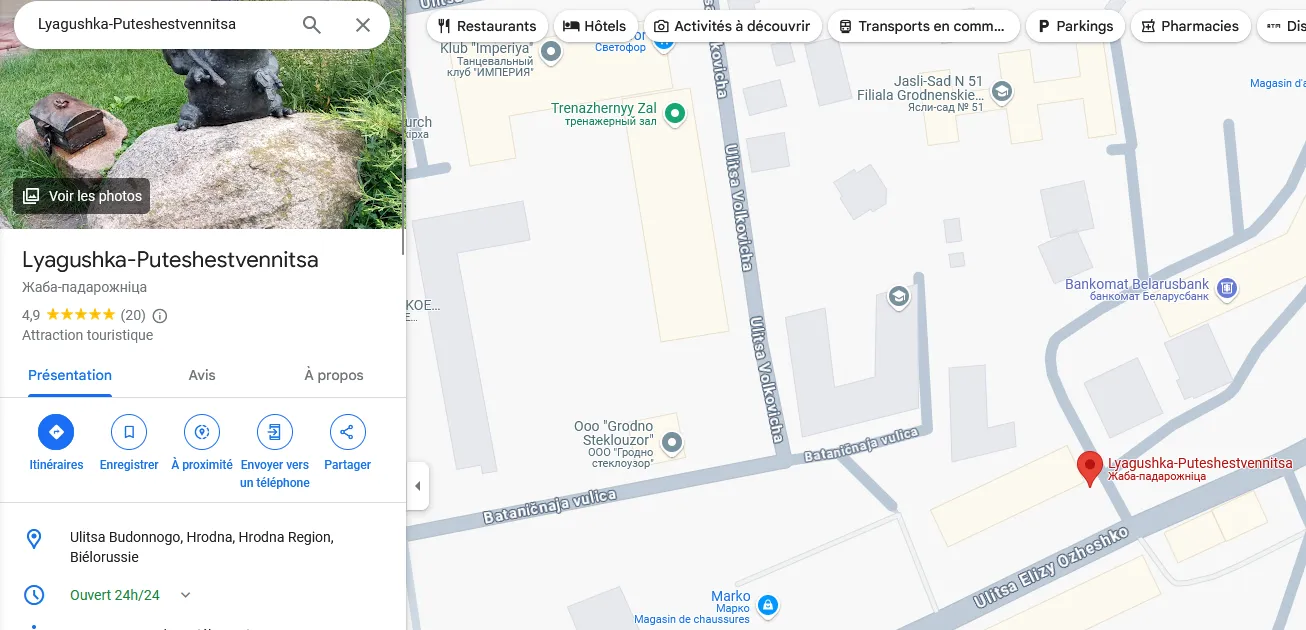Image resolution: width=1306 pixels, height=630 pixels.
Task: Click the Bankomat Belarusbank map marker
Action: [x=1228, y=290]
